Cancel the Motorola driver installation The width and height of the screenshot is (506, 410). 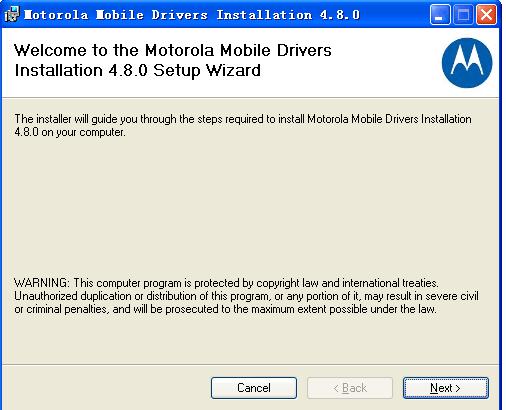click(x=254, y=388)
